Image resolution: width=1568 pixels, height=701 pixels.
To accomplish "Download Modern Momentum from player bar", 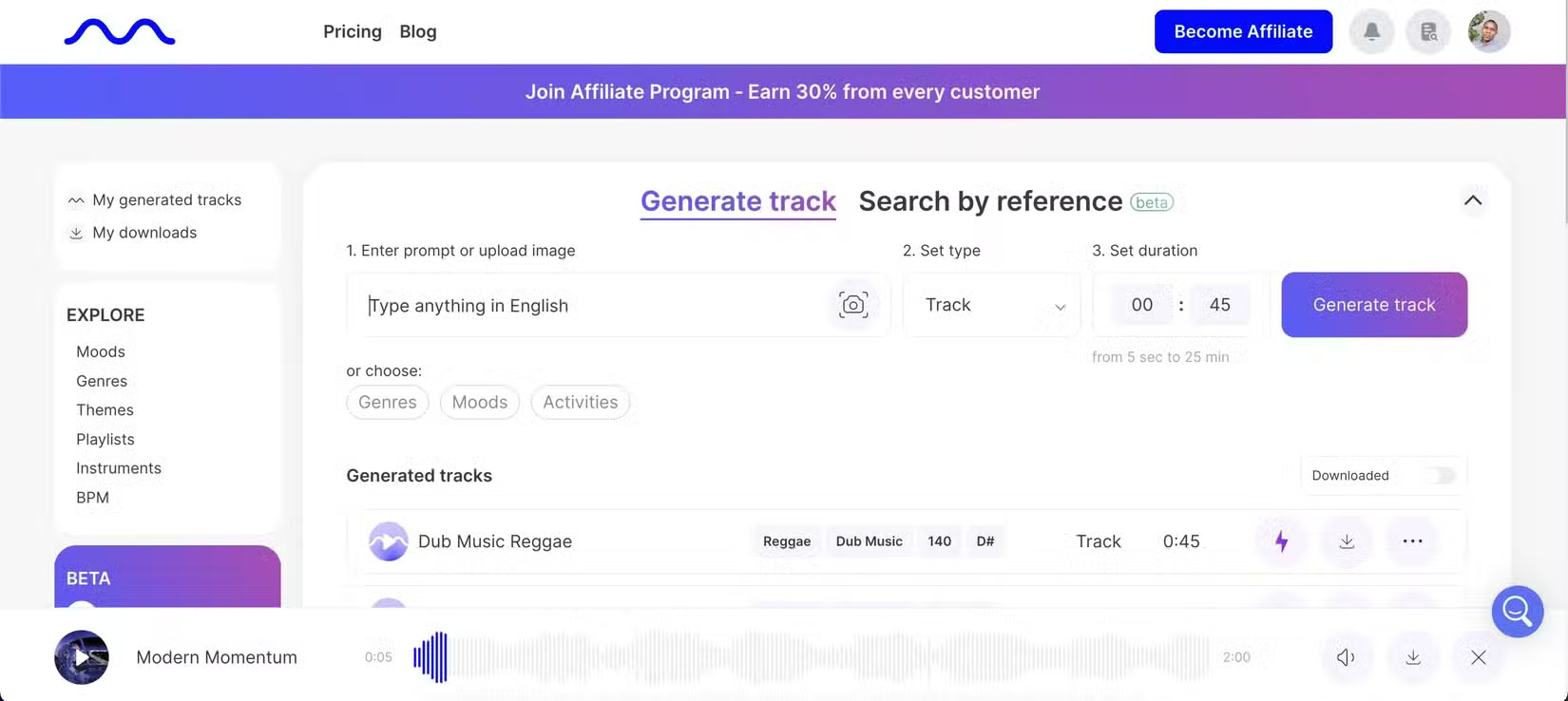I will (x=1413, y=657).
